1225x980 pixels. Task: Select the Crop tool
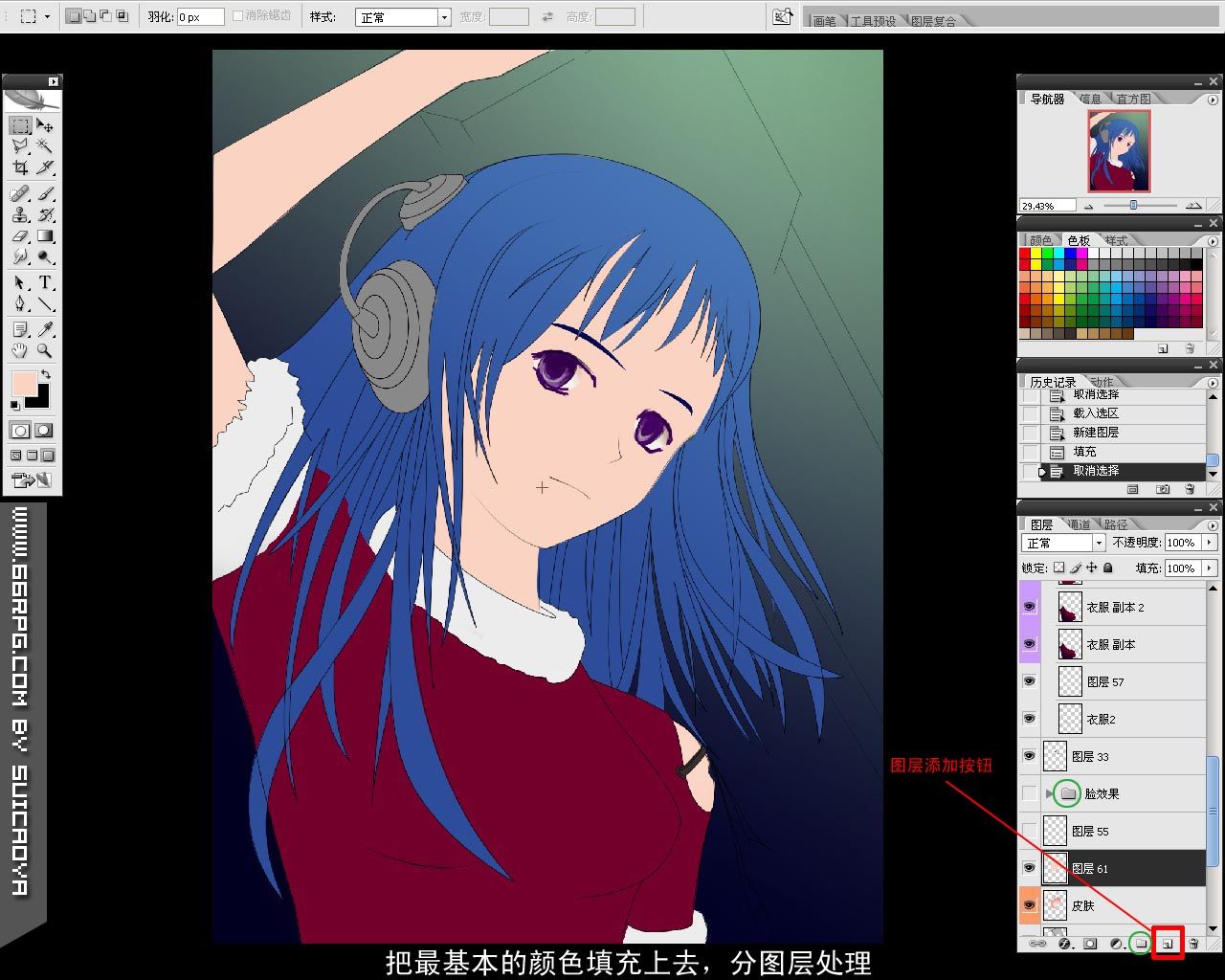[20, 167]
